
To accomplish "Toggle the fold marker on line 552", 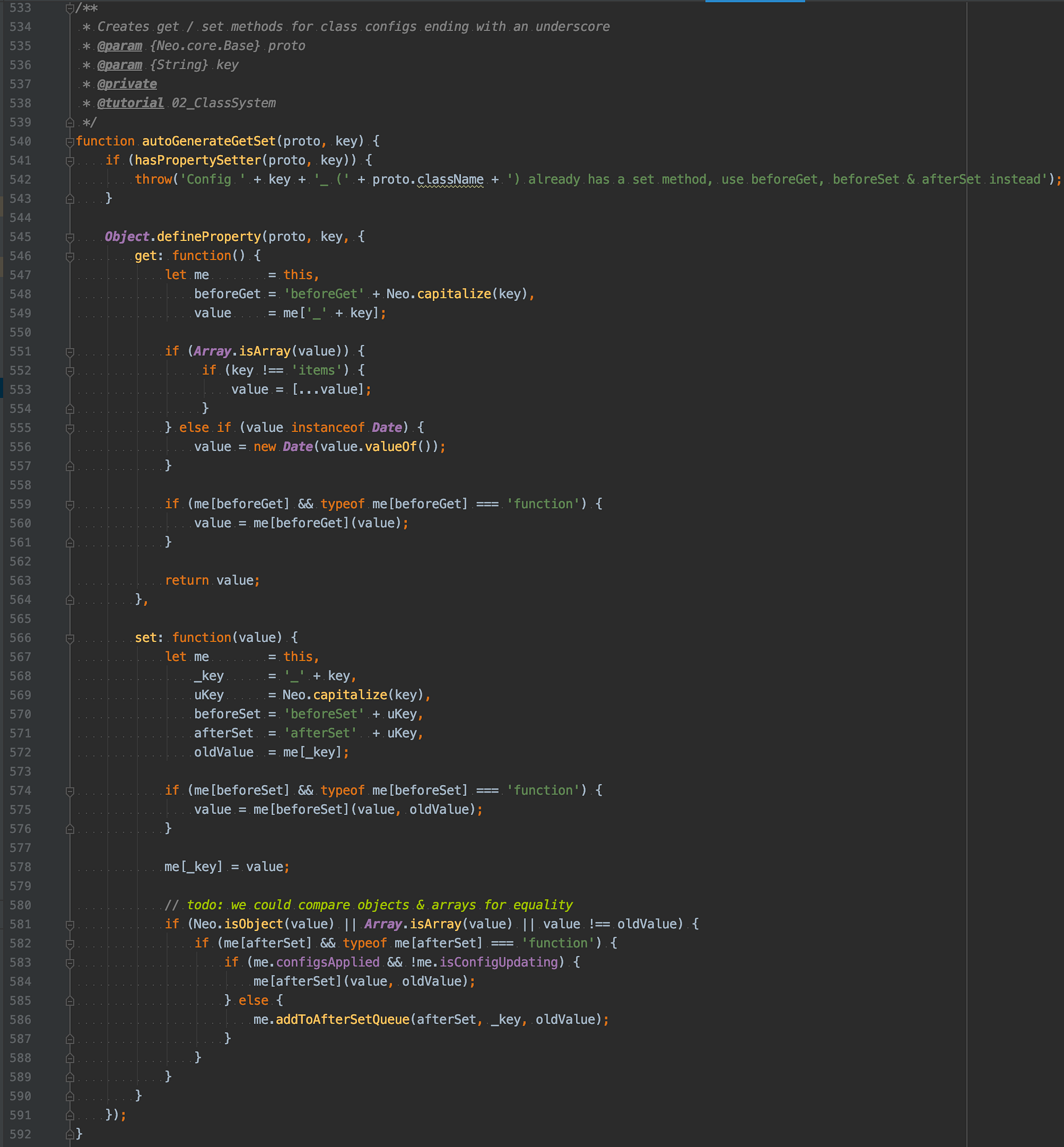I will pos(69,370).
